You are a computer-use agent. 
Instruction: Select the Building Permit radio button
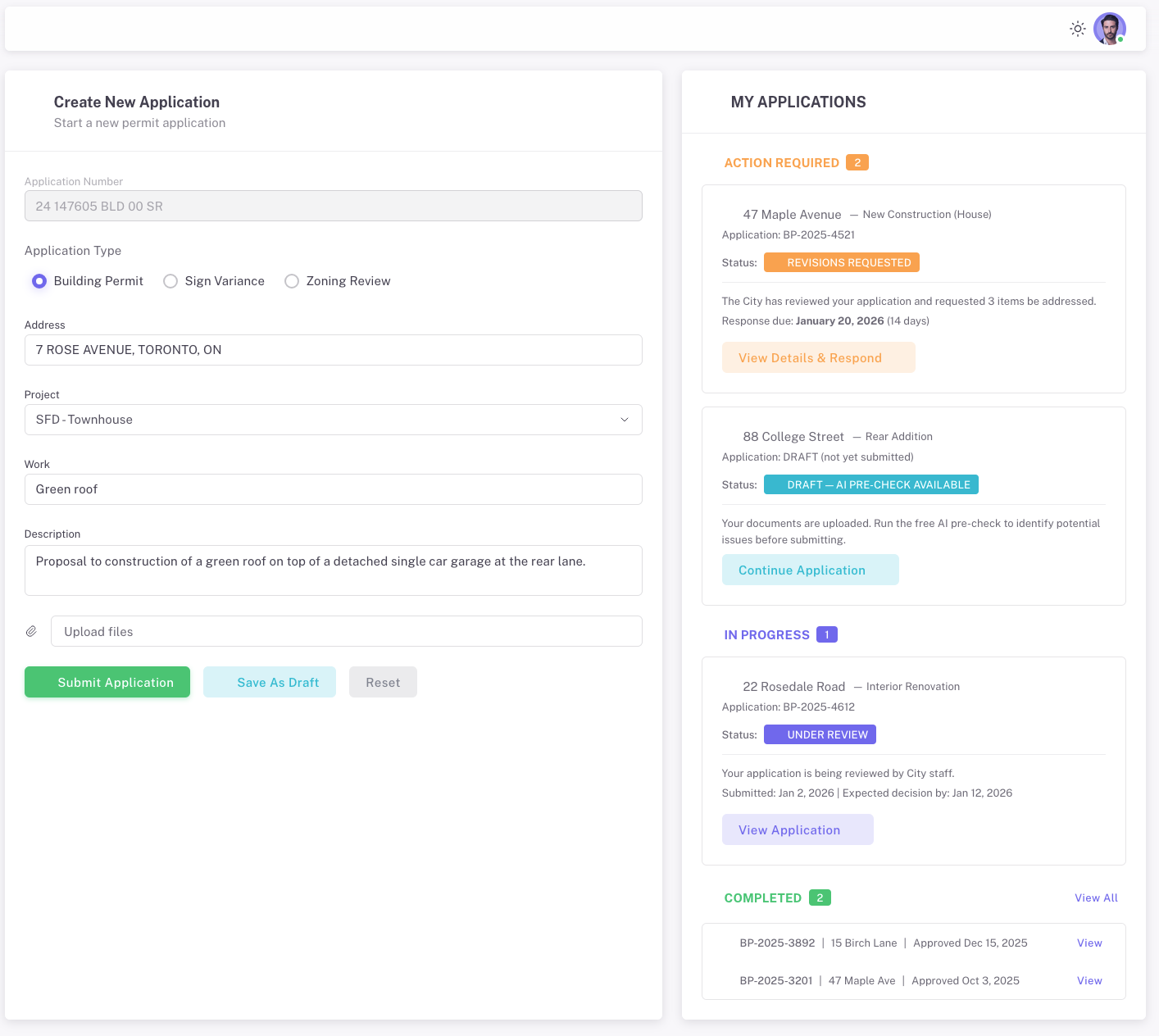(39, 281)
